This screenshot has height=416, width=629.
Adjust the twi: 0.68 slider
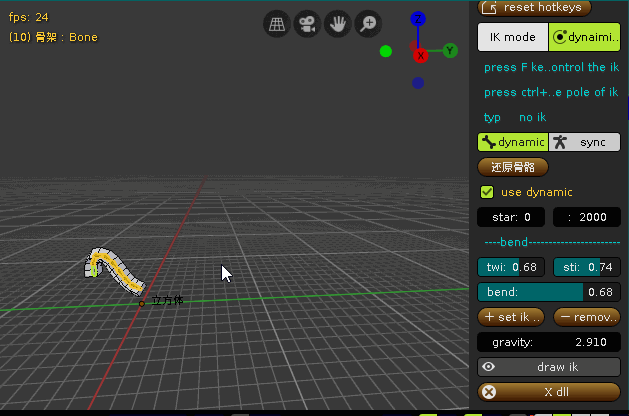tap(511, 267)
